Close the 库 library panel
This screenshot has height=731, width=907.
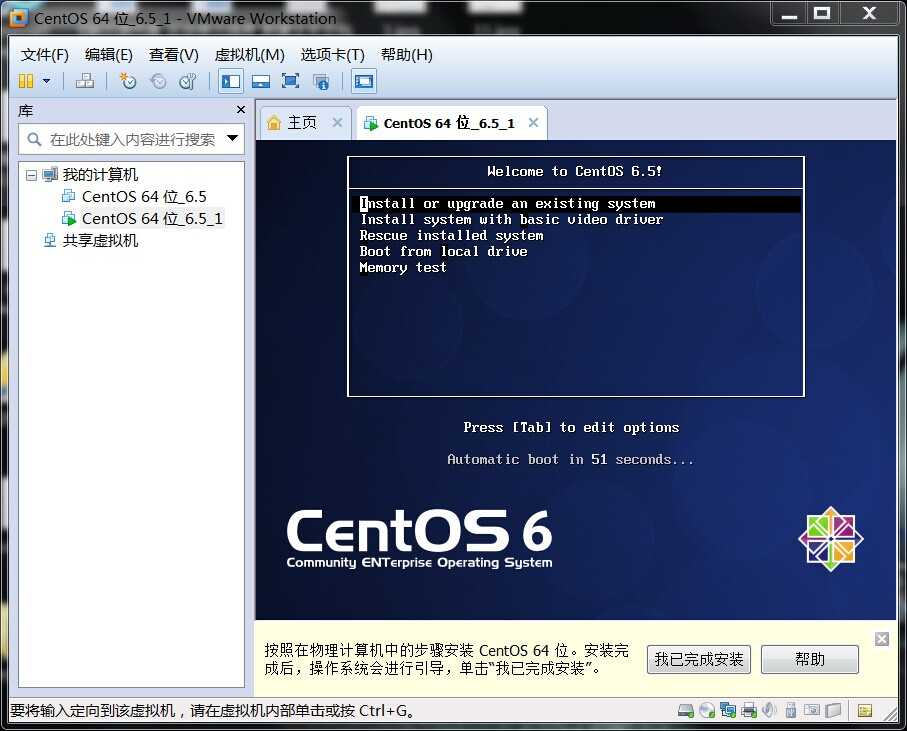tap(241, 109)
